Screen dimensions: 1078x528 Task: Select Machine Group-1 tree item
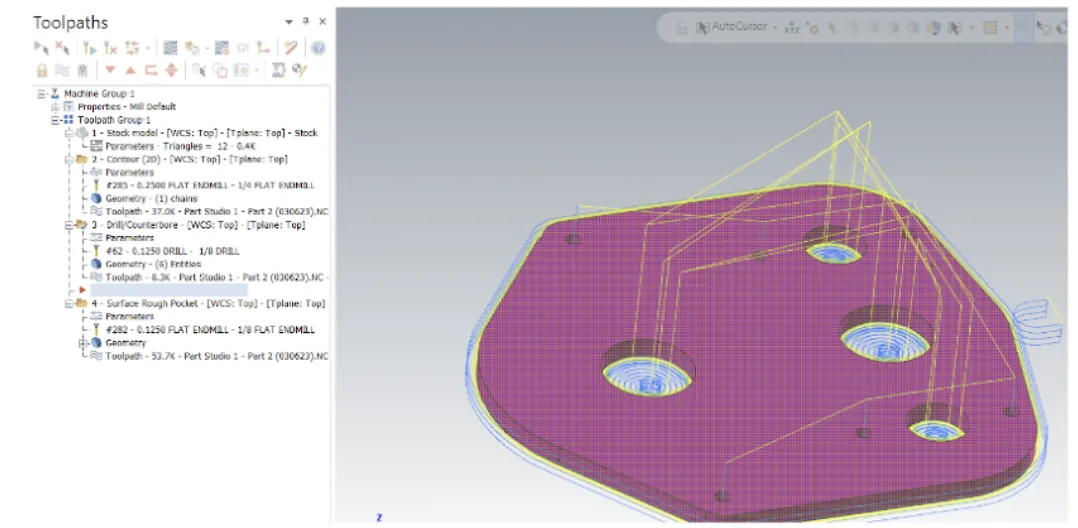[x=99, y=94]
